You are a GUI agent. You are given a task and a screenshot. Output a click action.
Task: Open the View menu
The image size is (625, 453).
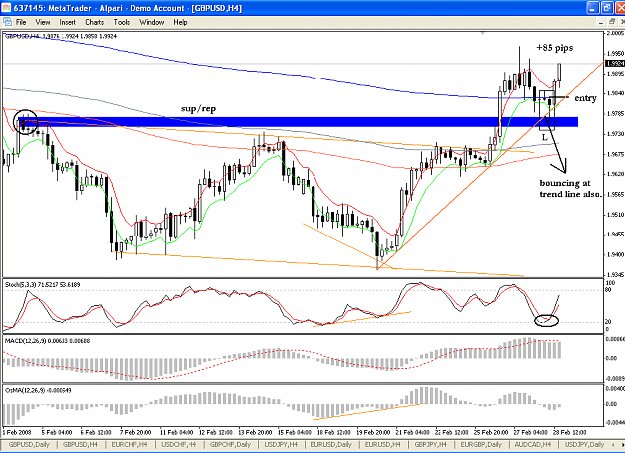coord(43,22)
